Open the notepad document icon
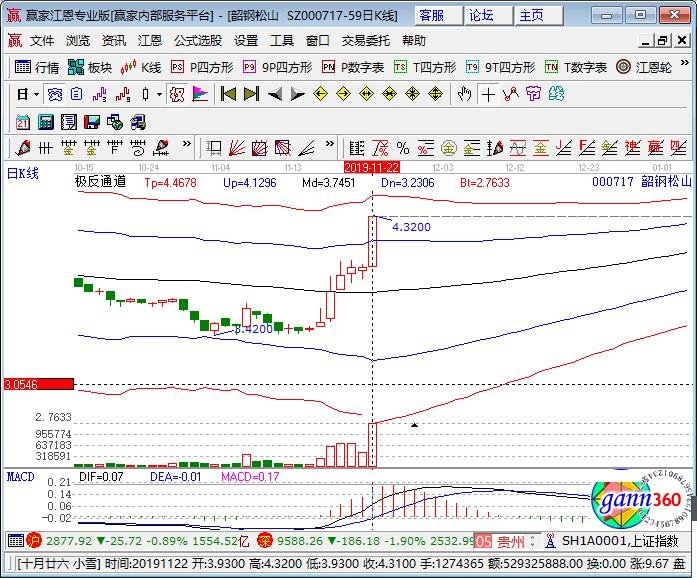This screenshot has height=578, width=697. point(68,122)
